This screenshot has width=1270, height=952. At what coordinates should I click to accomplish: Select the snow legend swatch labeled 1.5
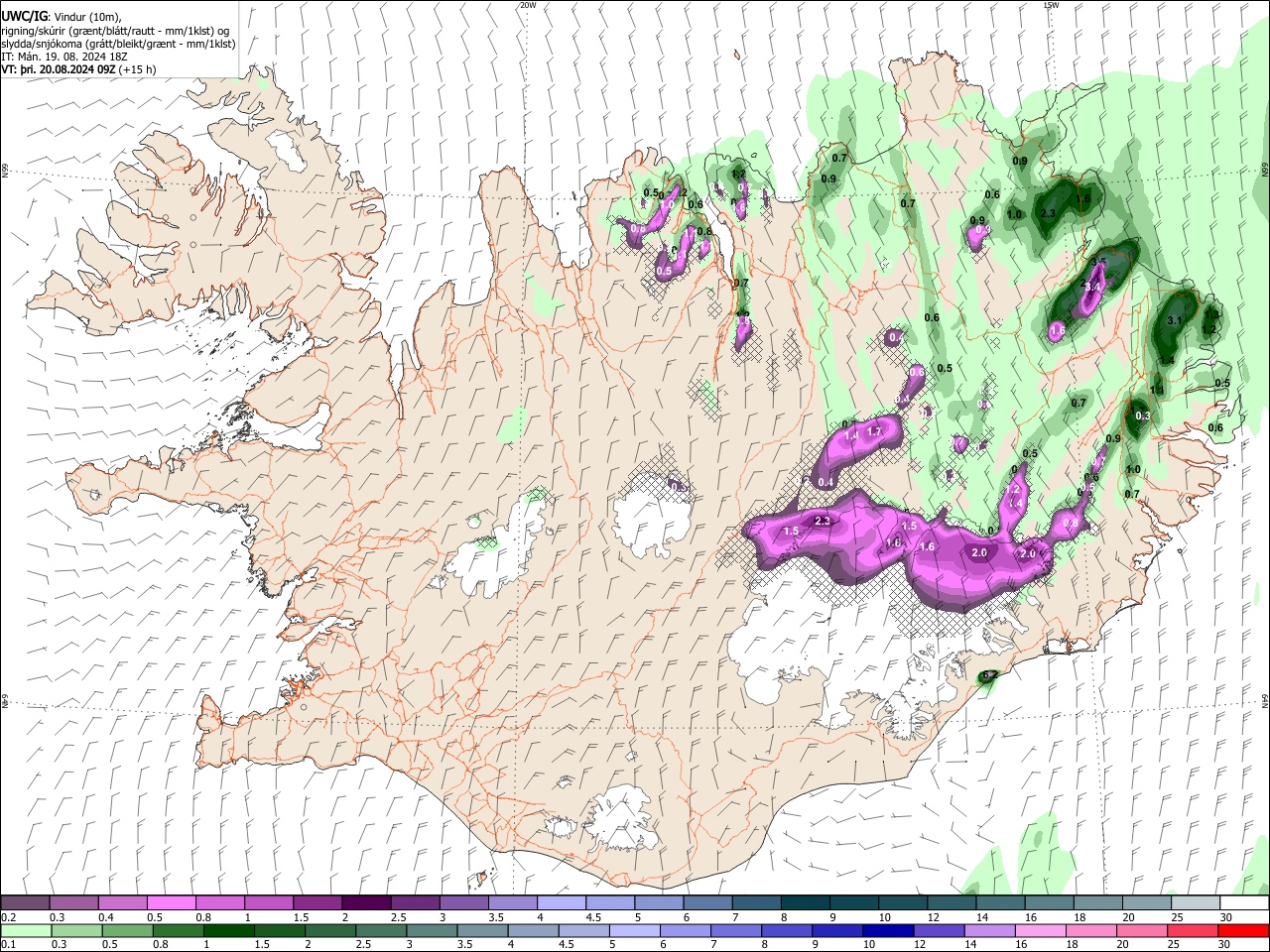[x=317, y=902]
